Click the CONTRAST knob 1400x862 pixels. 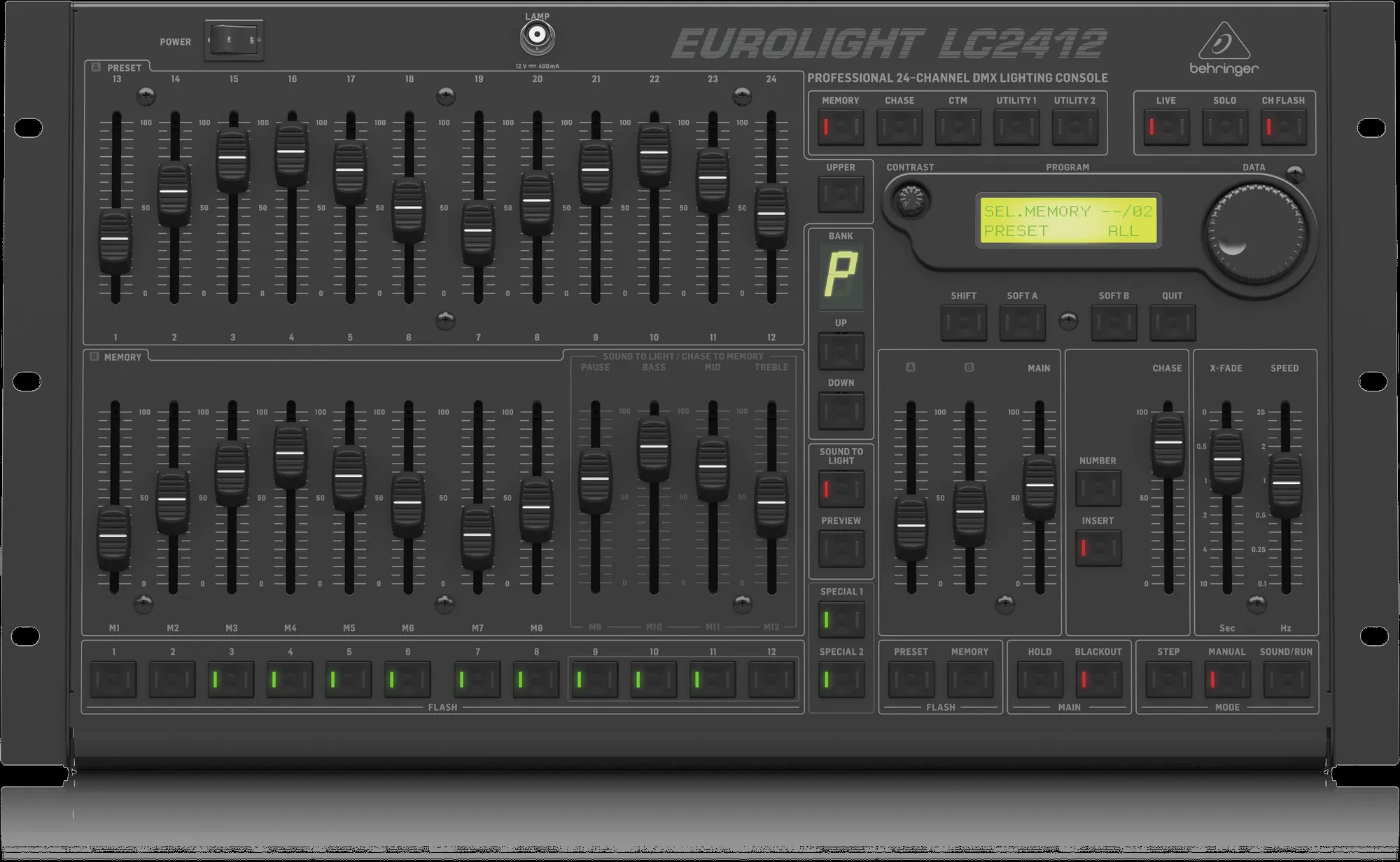pos(910,201)
